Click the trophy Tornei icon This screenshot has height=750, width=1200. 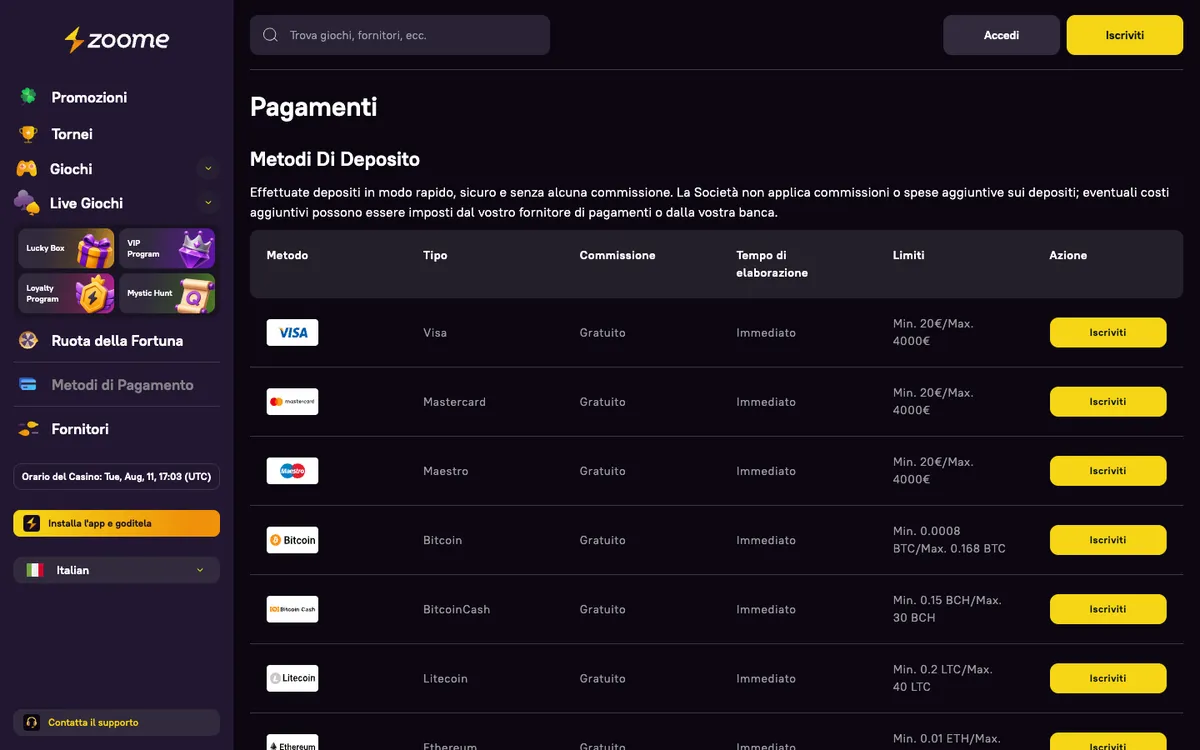point(29,133)
